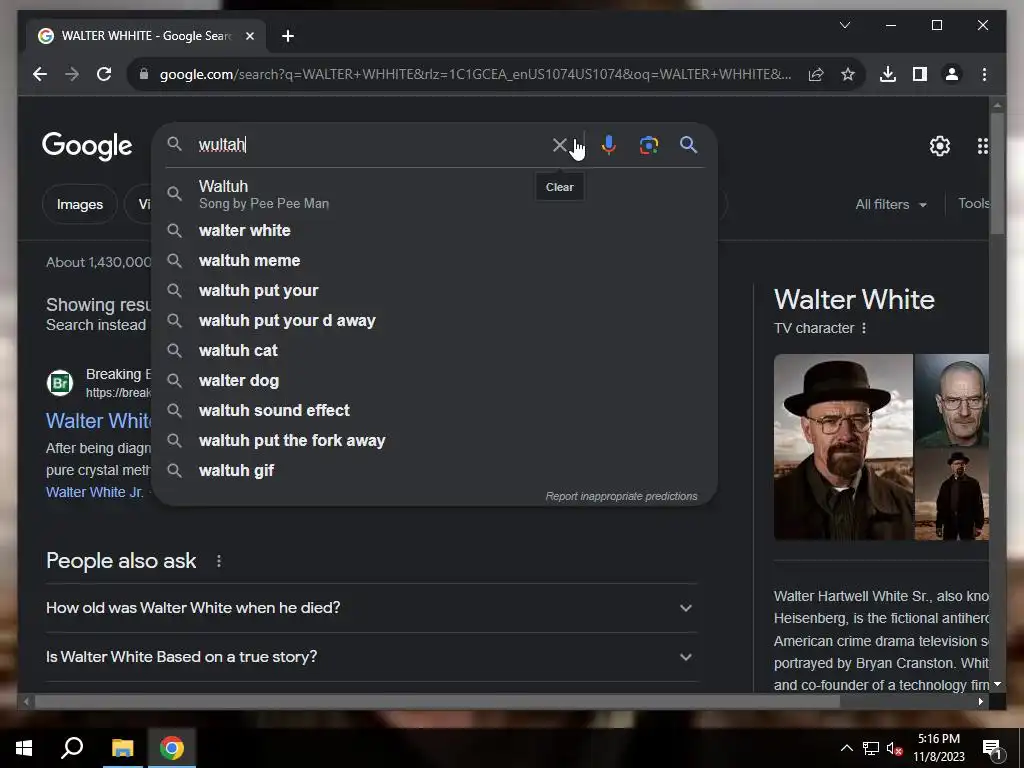Open Chrome from the taskbar
Image resolution: width=1024 pixels, height=768 pixels.
coord(172,748)
